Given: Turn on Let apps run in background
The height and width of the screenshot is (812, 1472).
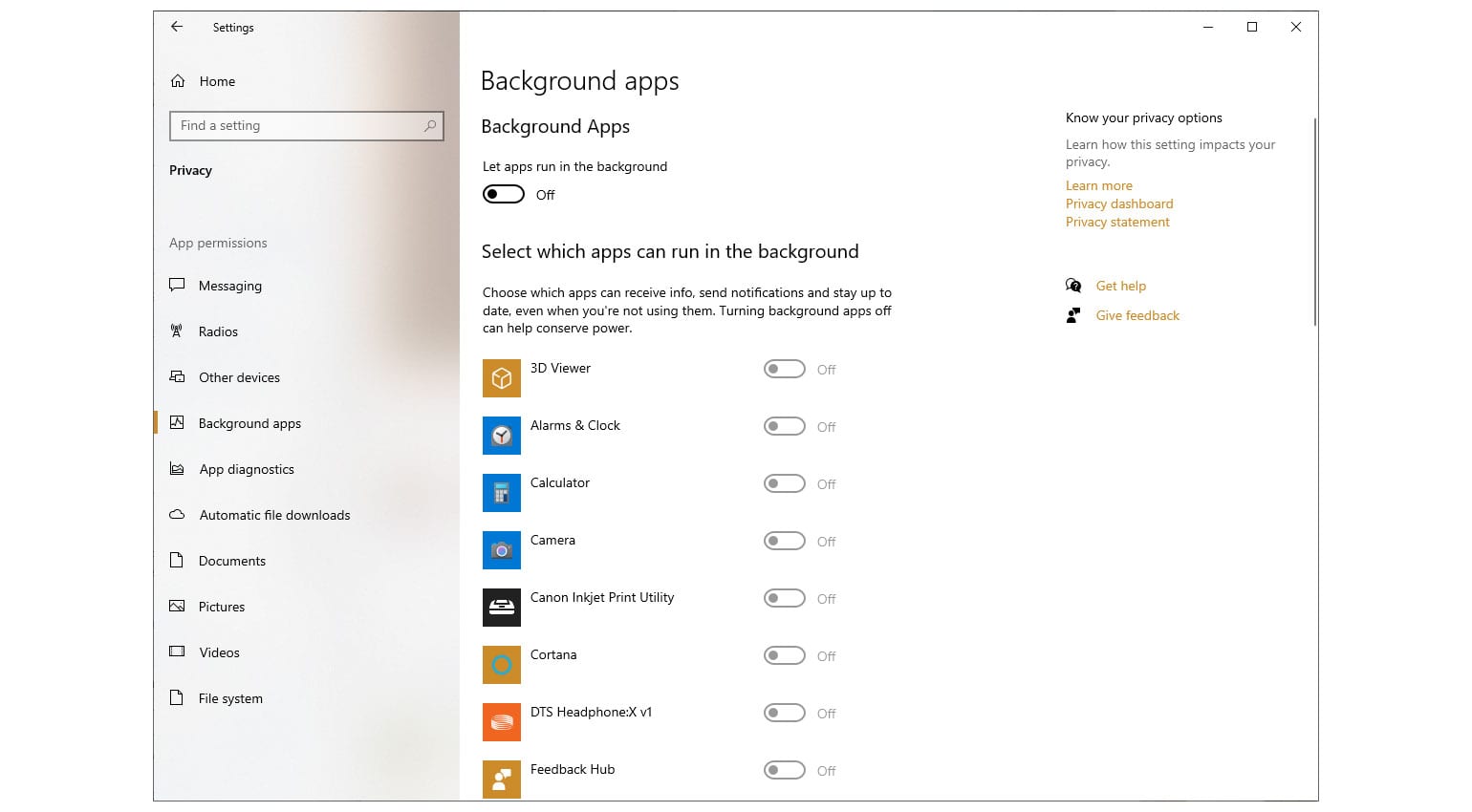Looking at the screenshot, I should [504, 195].
